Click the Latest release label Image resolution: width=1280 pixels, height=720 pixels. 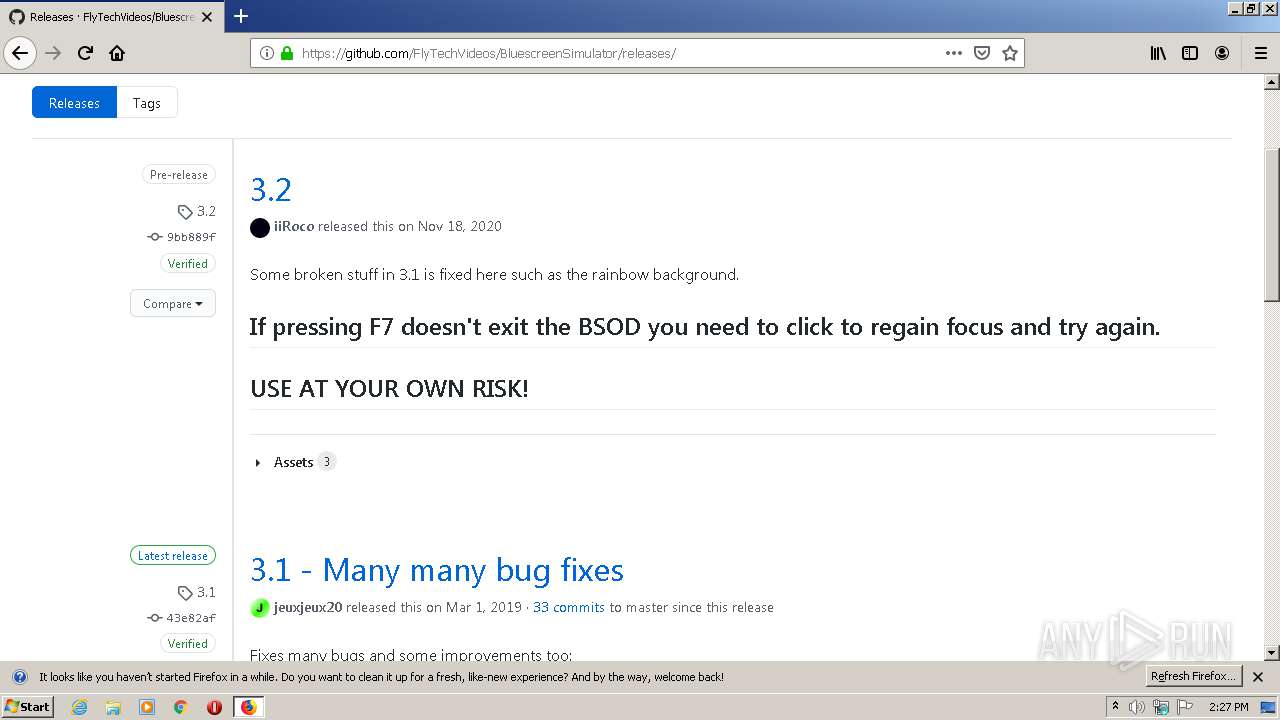173,556
